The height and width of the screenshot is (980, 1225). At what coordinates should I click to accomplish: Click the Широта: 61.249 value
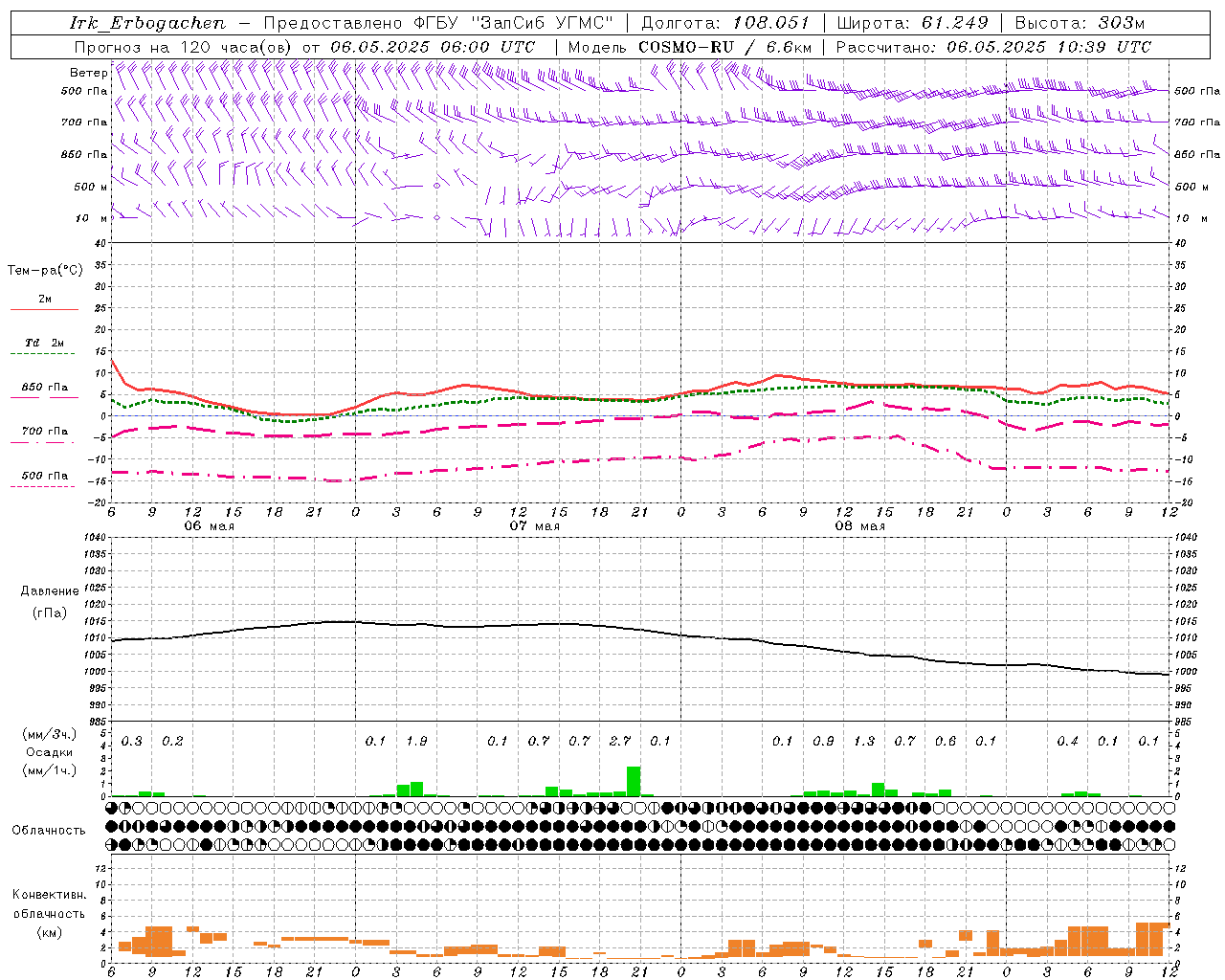tap(912, 23)
